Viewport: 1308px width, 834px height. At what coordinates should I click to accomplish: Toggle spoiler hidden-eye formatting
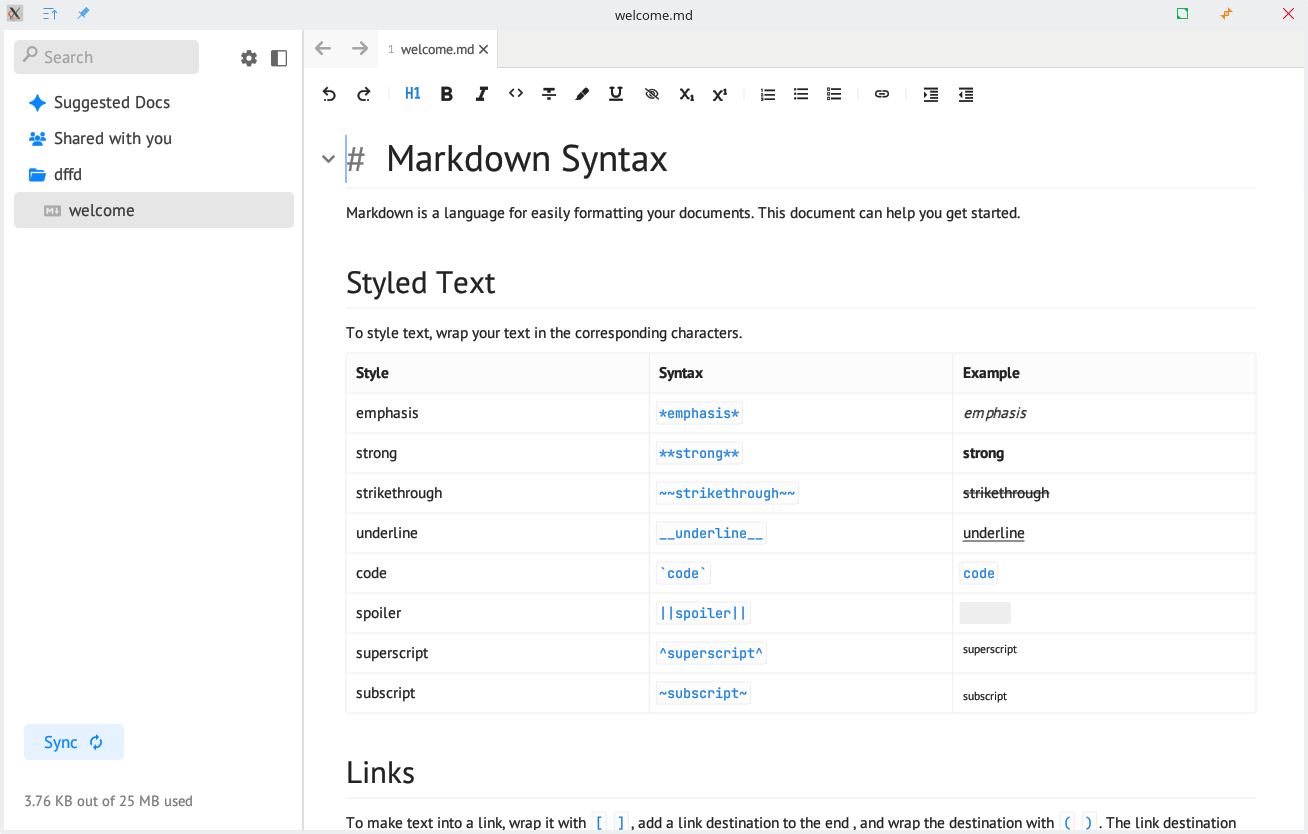pyautogui.click(x=652, y=94)
